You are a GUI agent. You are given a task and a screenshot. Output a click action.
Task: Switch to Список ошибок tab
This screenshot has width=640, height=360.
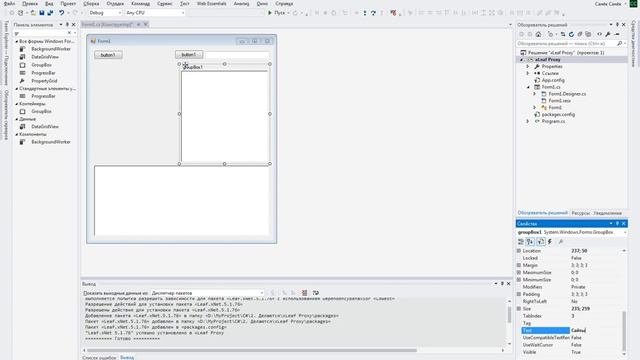(x=99, y=358)
